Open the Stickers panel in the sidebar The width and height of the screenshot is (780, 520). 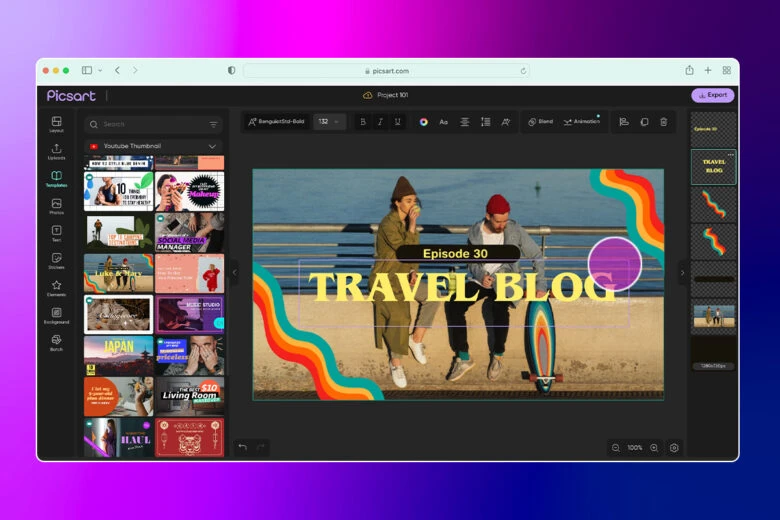56,260
